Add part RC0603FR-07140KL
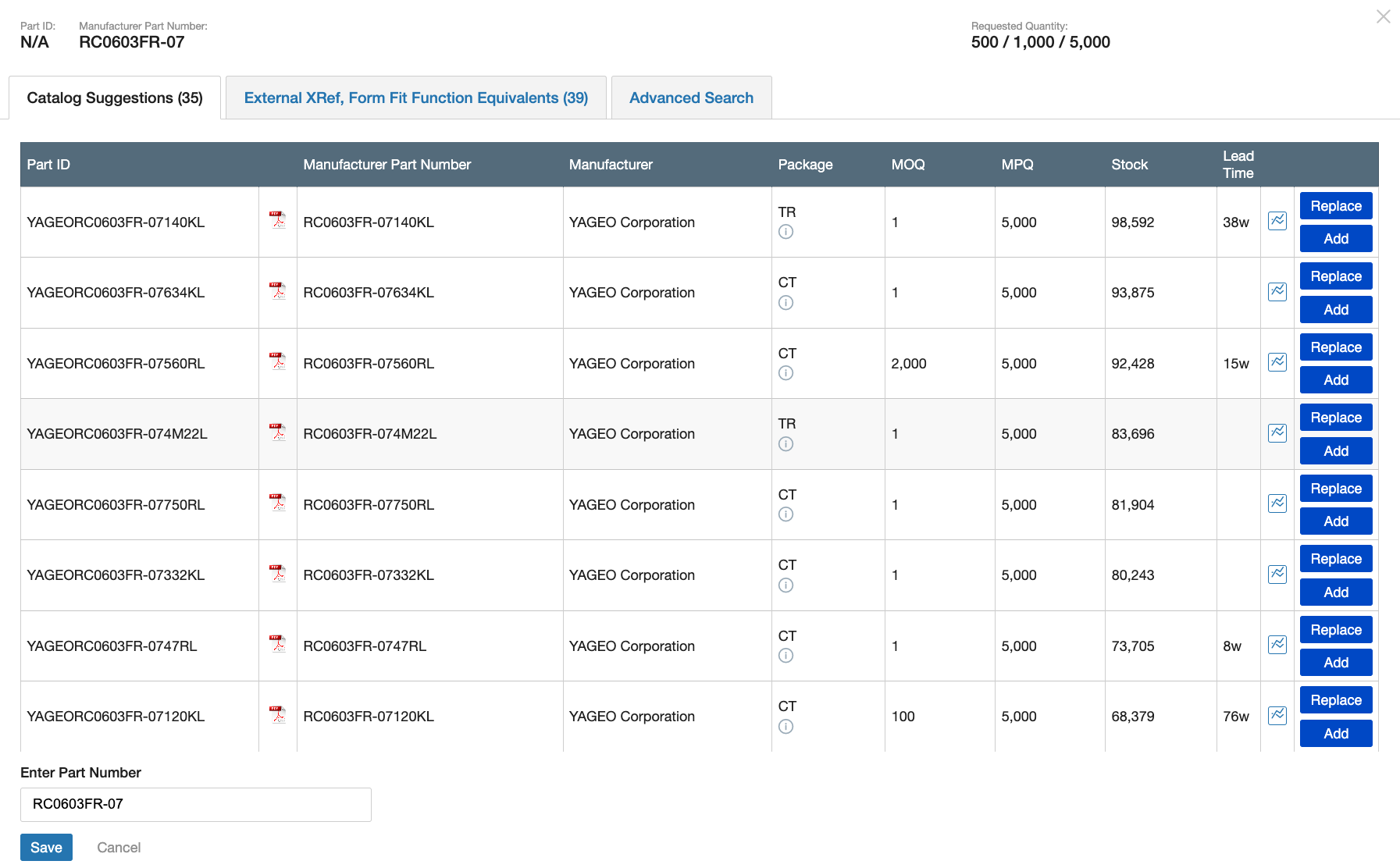This screenshot has height=868, width=1400. coord(1336,239)
